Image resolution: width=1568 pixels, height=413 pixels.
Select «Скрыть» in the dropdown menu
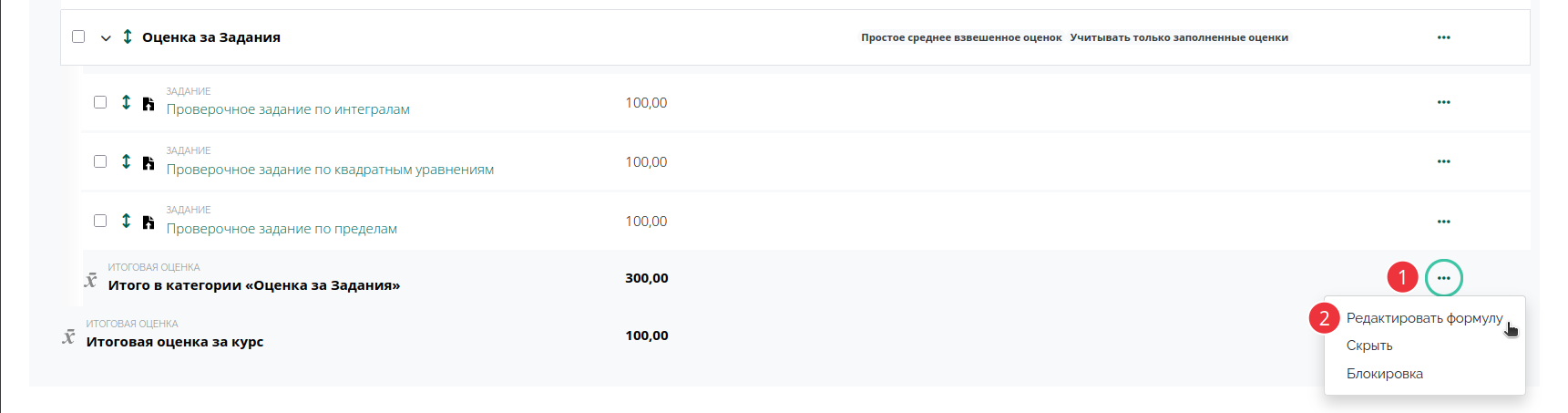pos(1369,346)
